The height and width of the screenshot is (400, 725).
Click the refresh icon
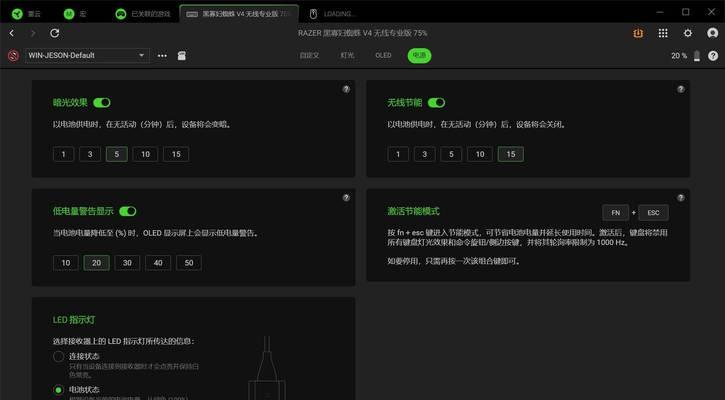click(x=55, y=33)
